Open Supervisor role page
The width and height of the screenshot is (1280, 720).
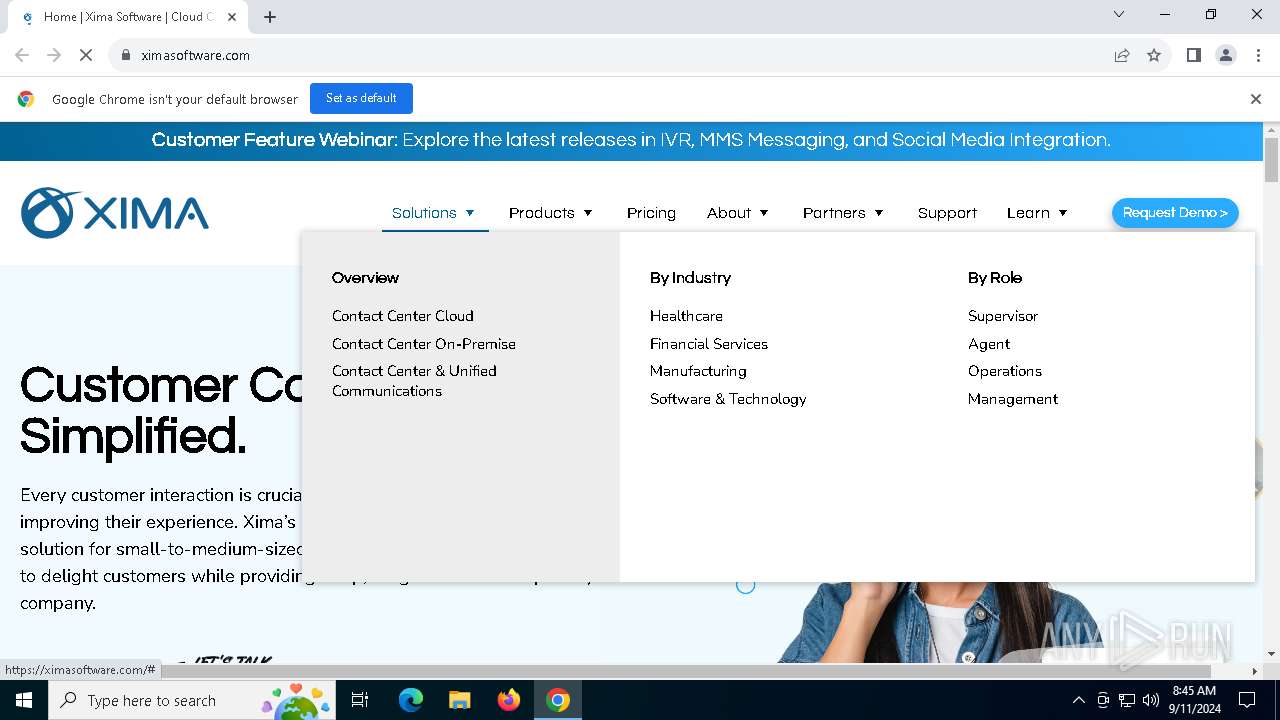tap(1003, 316)
